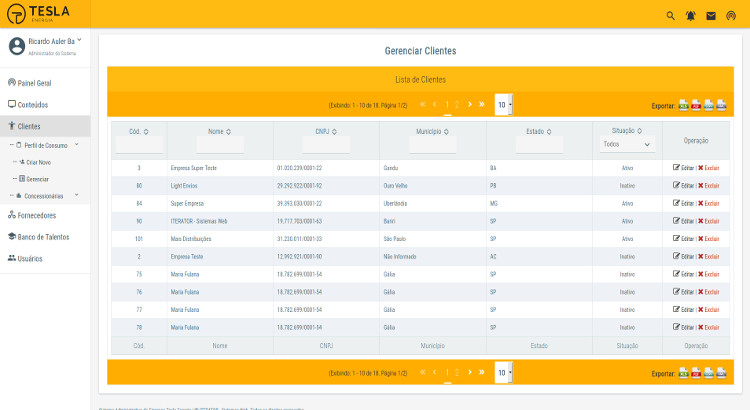Select Criar Novo under Perfil de Consumo
Image resolution: width=750 pixels, height=410 pixels.
point(35,162)
